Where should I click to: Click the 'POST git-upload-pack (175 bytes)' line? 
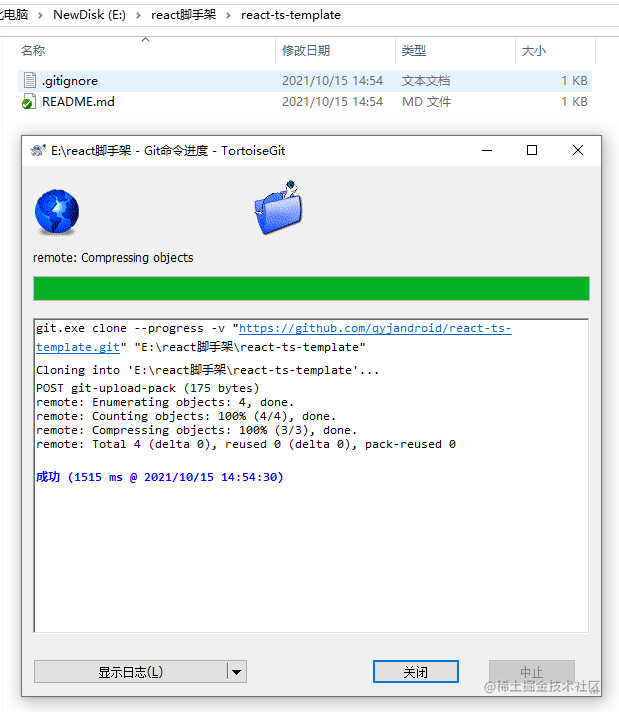(148, 388)
